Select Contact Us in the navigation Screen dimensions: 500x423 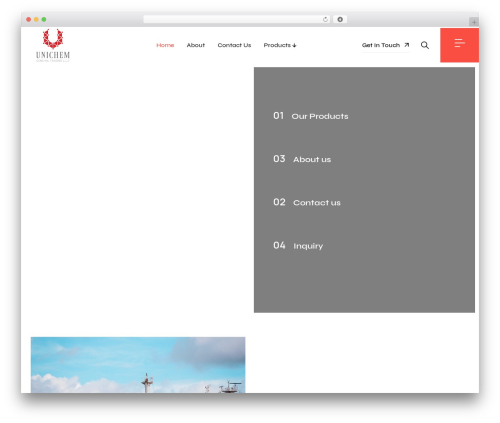[234, 45]
